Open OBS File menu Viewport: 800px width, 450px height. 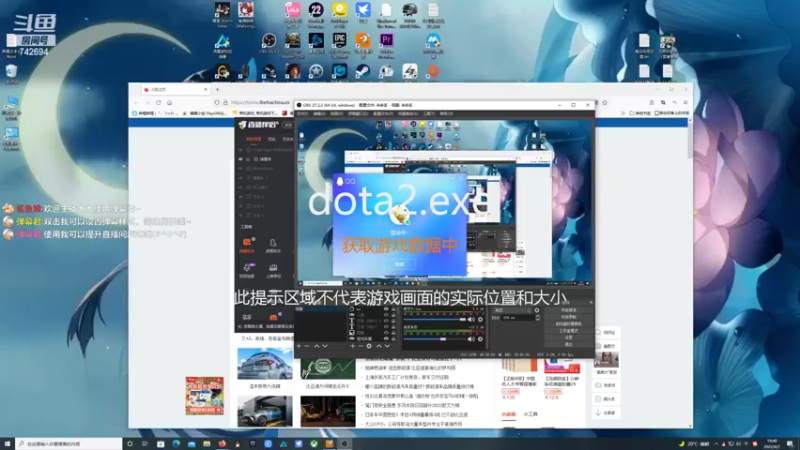302,114
